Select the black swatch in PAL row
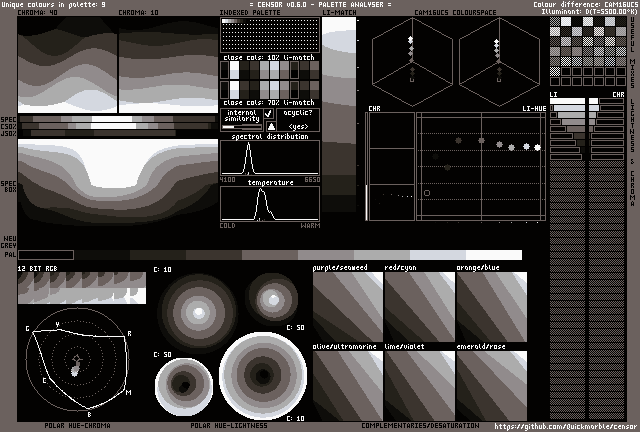Image resolution: width=640 pixels, height=432 pixels. click(x=46, y=255)
